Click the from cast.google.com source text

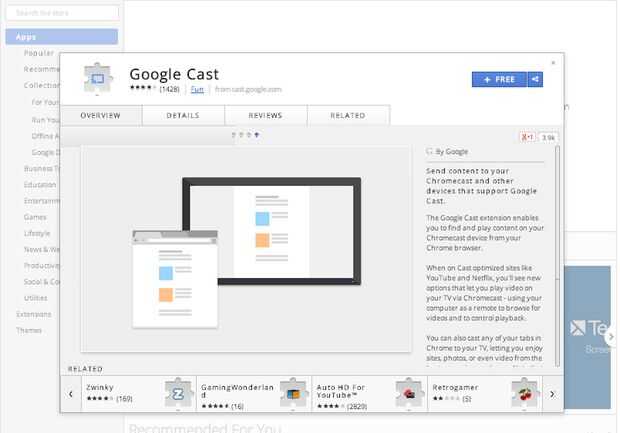tap(248, 89)
